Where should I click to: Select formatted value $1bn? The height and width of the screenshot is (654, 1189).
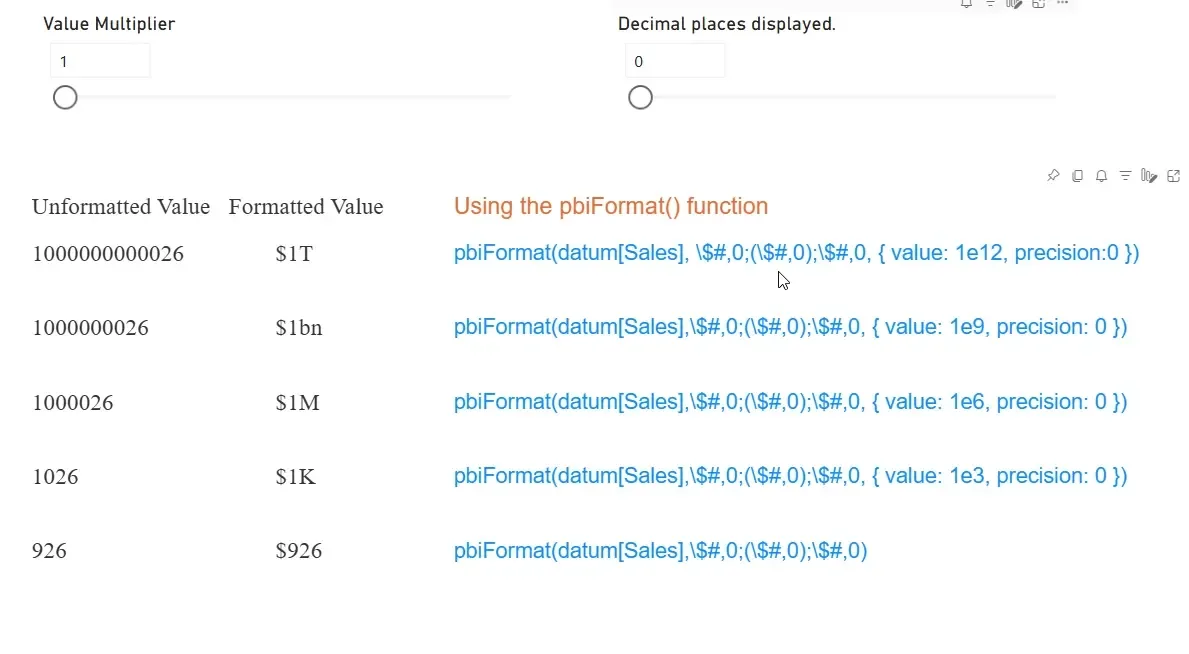[299, 328]
